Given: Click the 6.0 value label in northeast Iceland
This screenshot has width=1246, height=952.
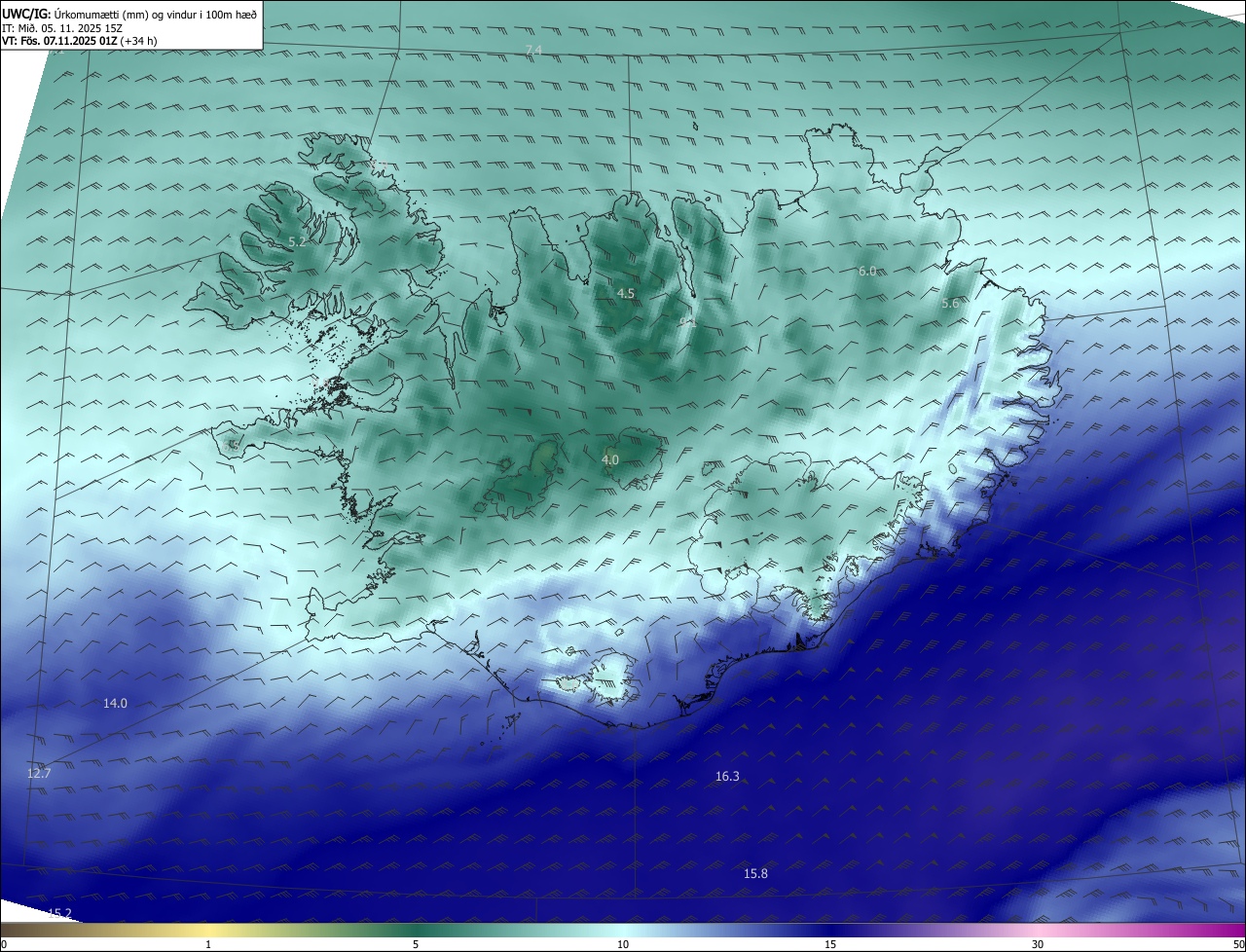Looking at the screenshot, I should click(867, 271).
